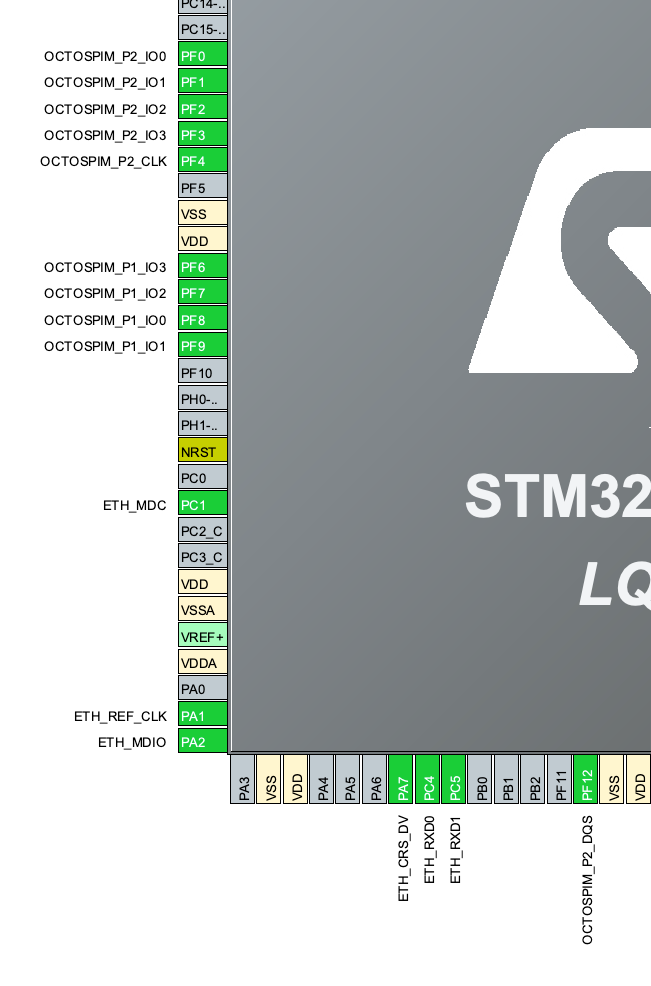Screen dimensions: 651x986
Task: Click the PC5 ETH_RXD1 pin
Action: point(454,780)
